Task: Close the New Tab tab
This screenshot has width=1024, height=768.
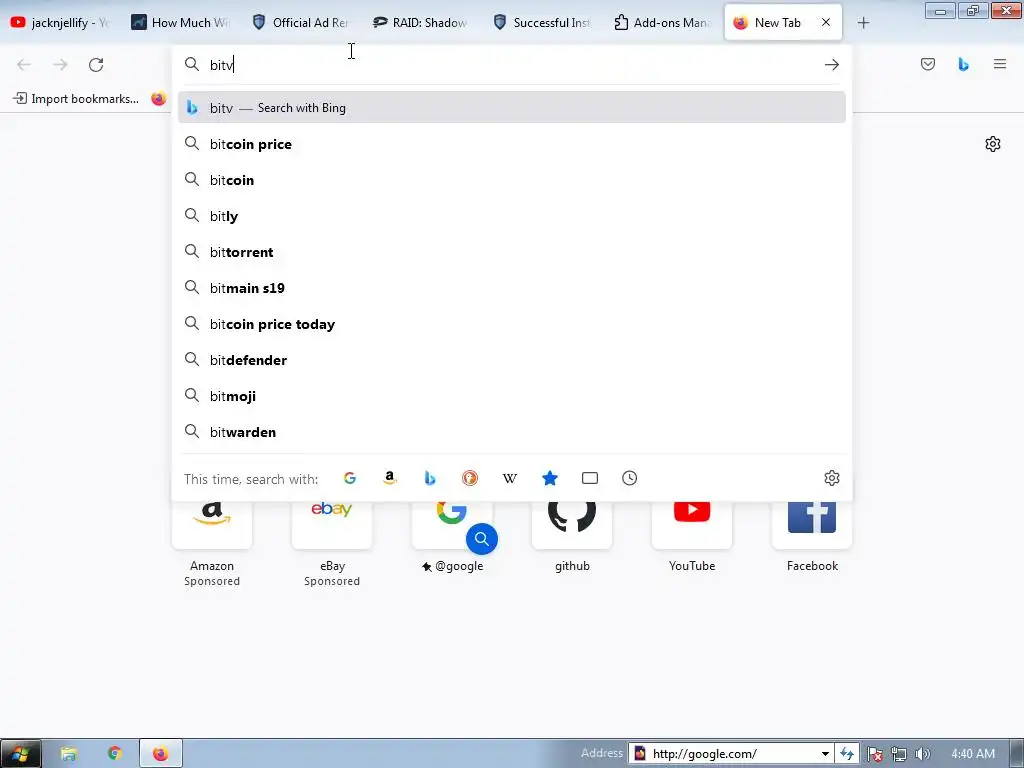Action: [x=825, y=22]
